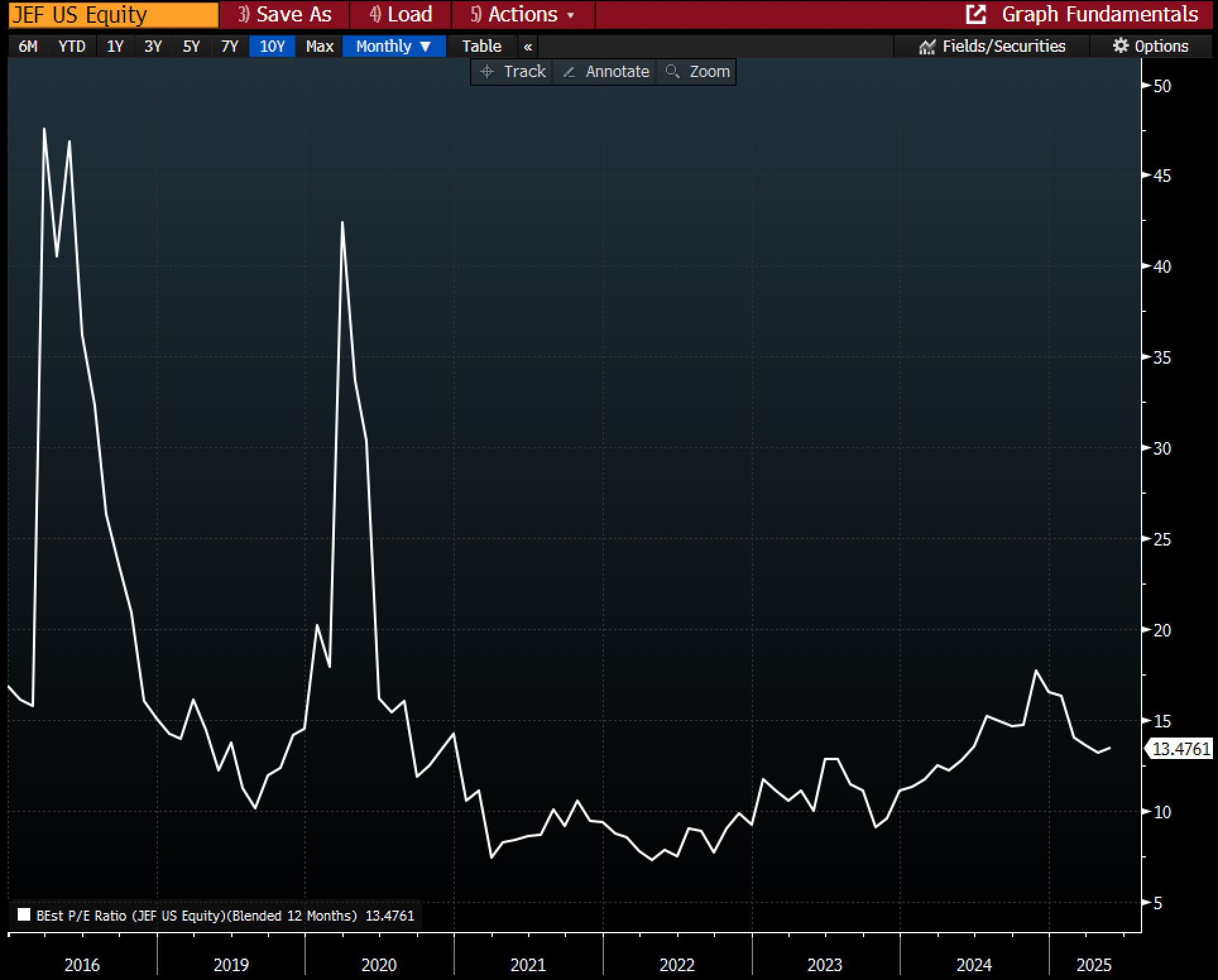Select the YTD time range
1218x980 pixels.
point(72,47)
